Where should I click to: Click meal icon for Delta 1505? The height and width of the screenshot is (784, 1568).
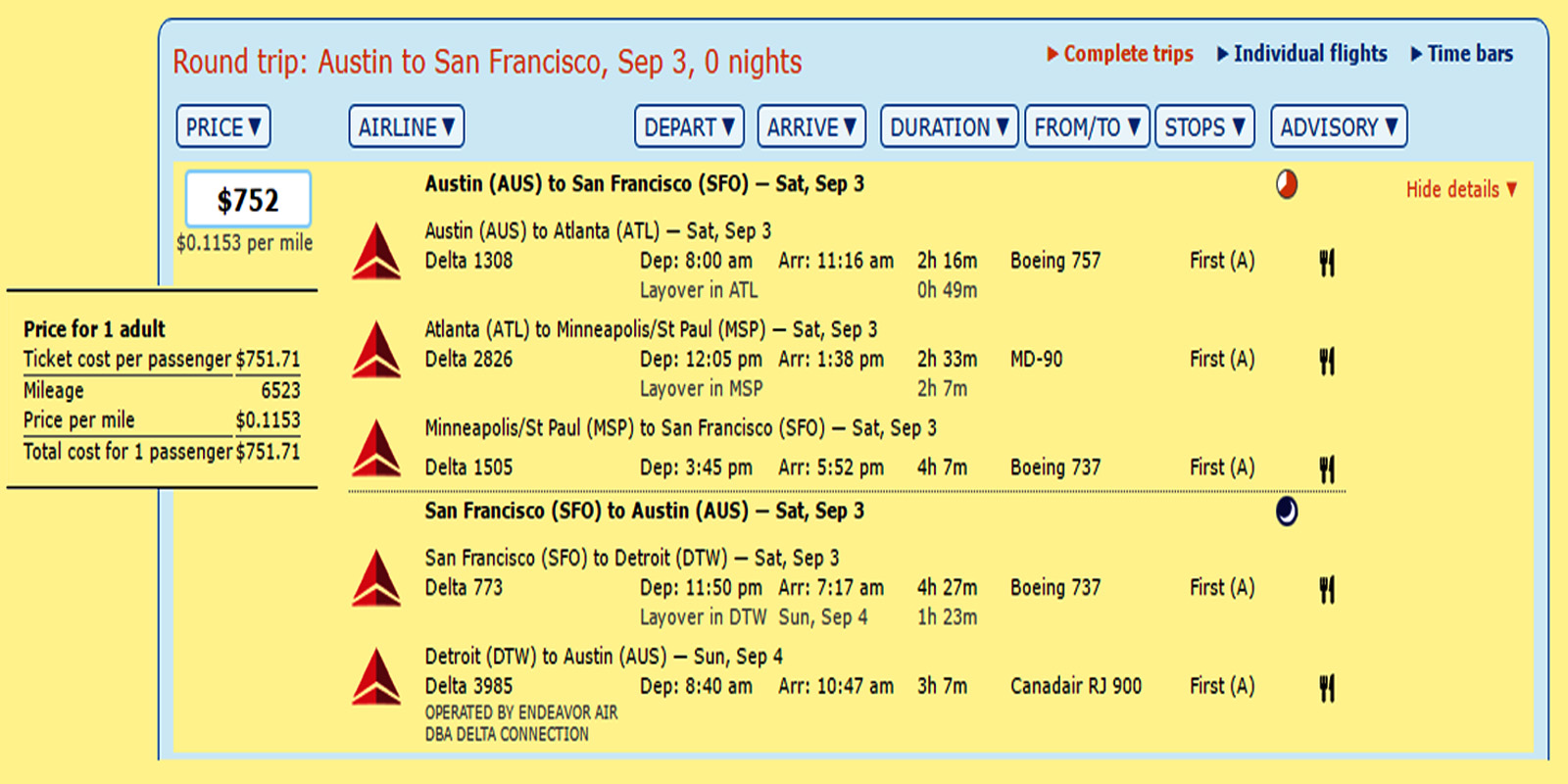1327,468
